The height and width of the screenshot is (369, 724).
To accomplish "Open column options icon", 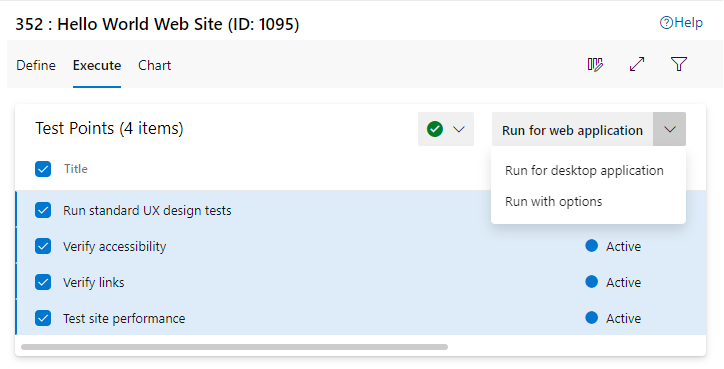I will tap(595, 65).
